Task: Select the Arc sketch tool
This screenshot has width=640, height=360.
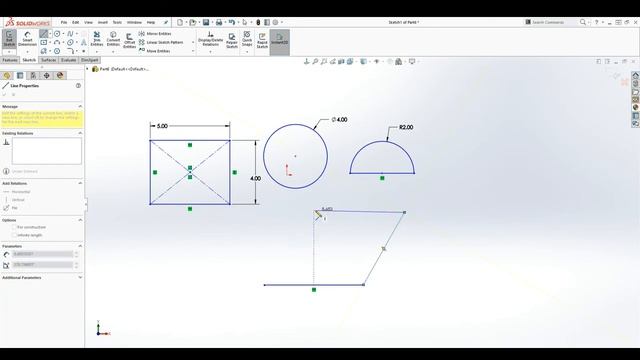Action: pos(57,42)
